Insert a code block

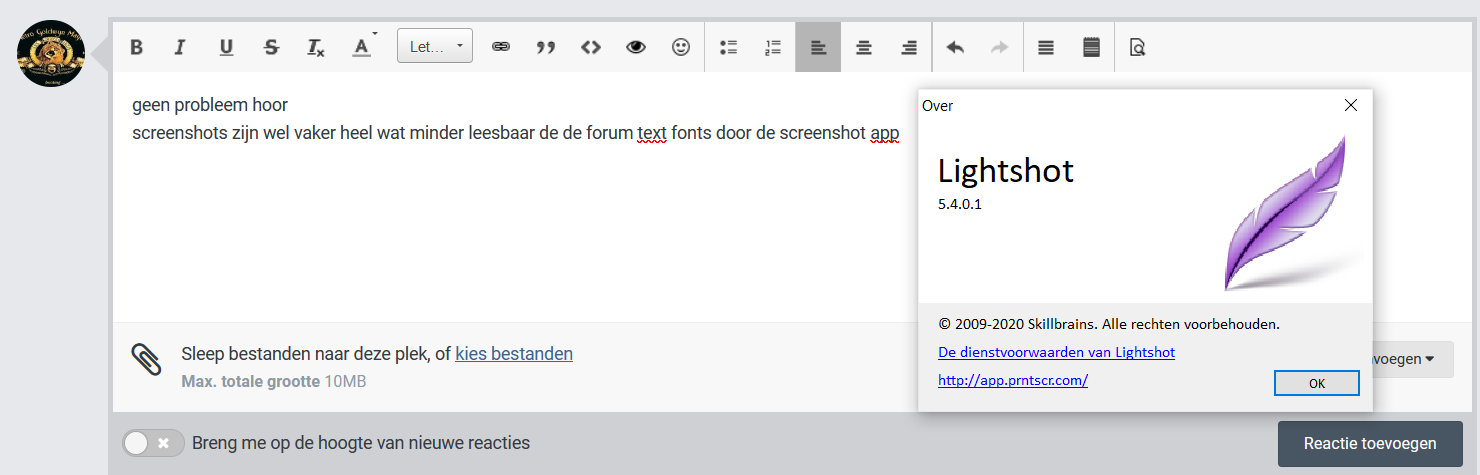tap(591, 47)
